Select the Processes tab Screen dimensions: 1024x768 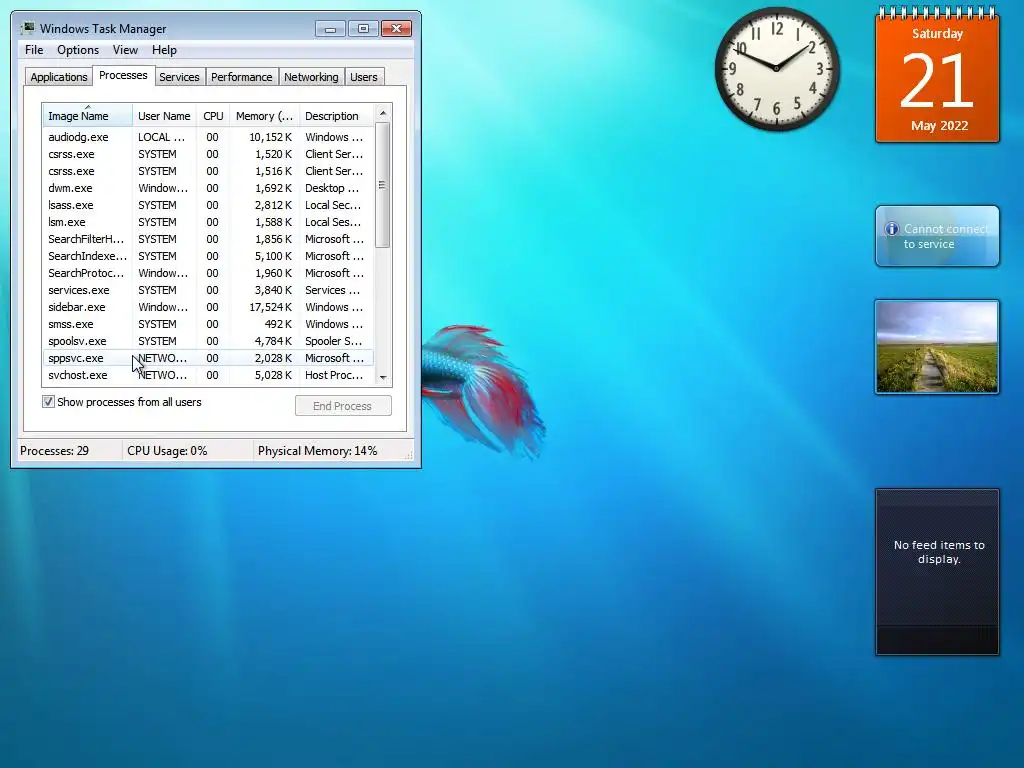(x=123, y=75)
